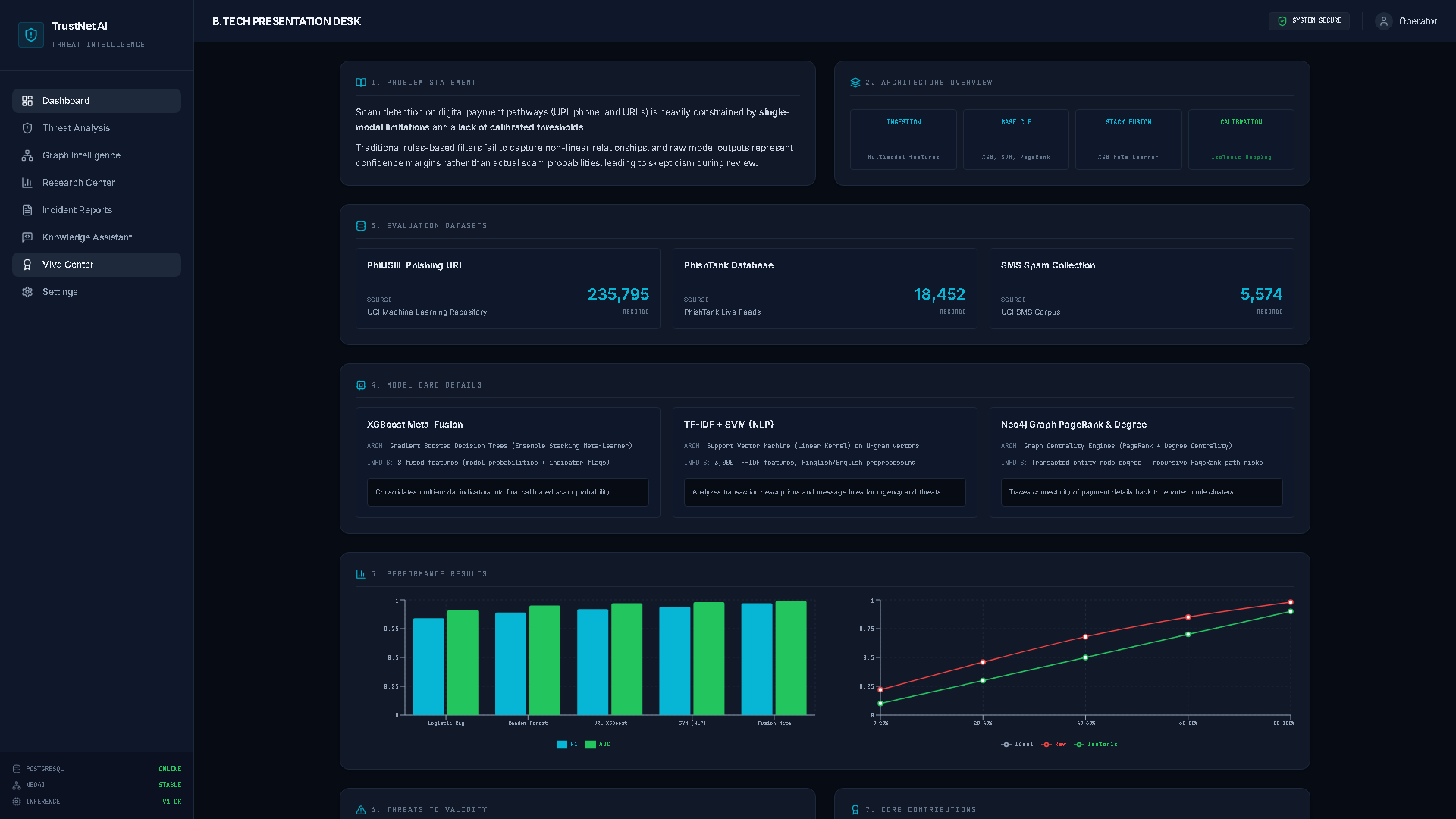
Task: Click the Threat Analysis shield icon
Action: (x=27, y=128)
